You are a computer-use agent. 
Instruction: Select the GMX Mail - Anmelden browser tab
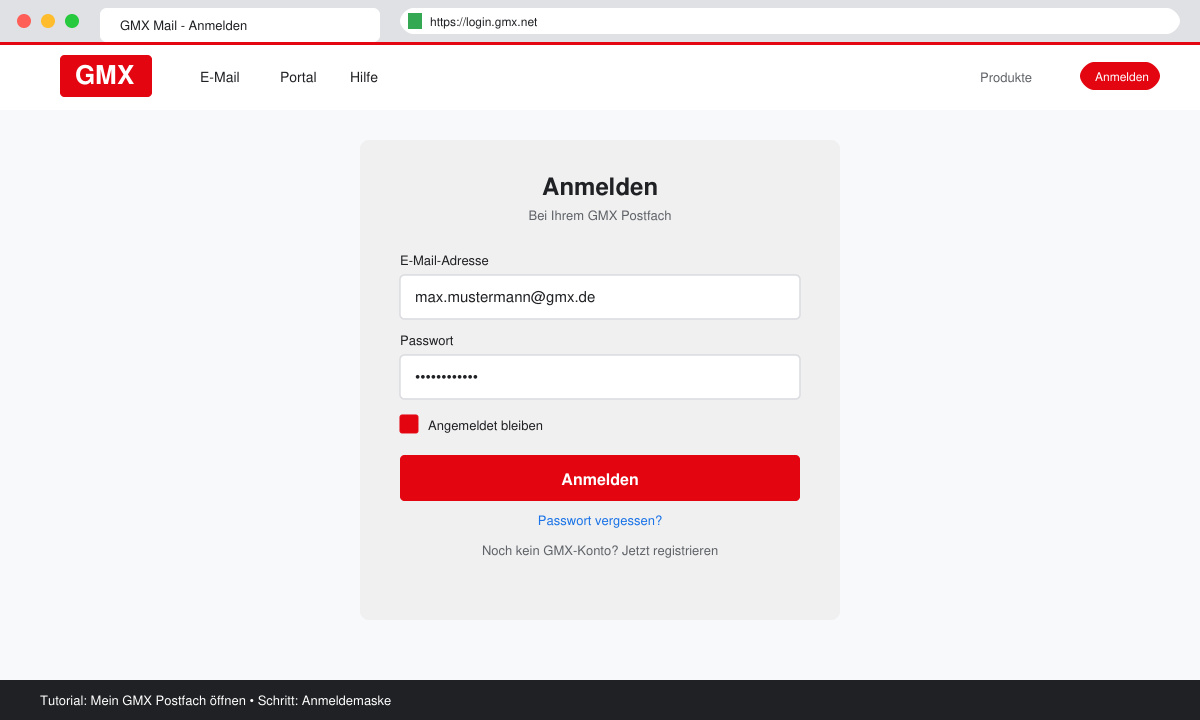[240, 25]
